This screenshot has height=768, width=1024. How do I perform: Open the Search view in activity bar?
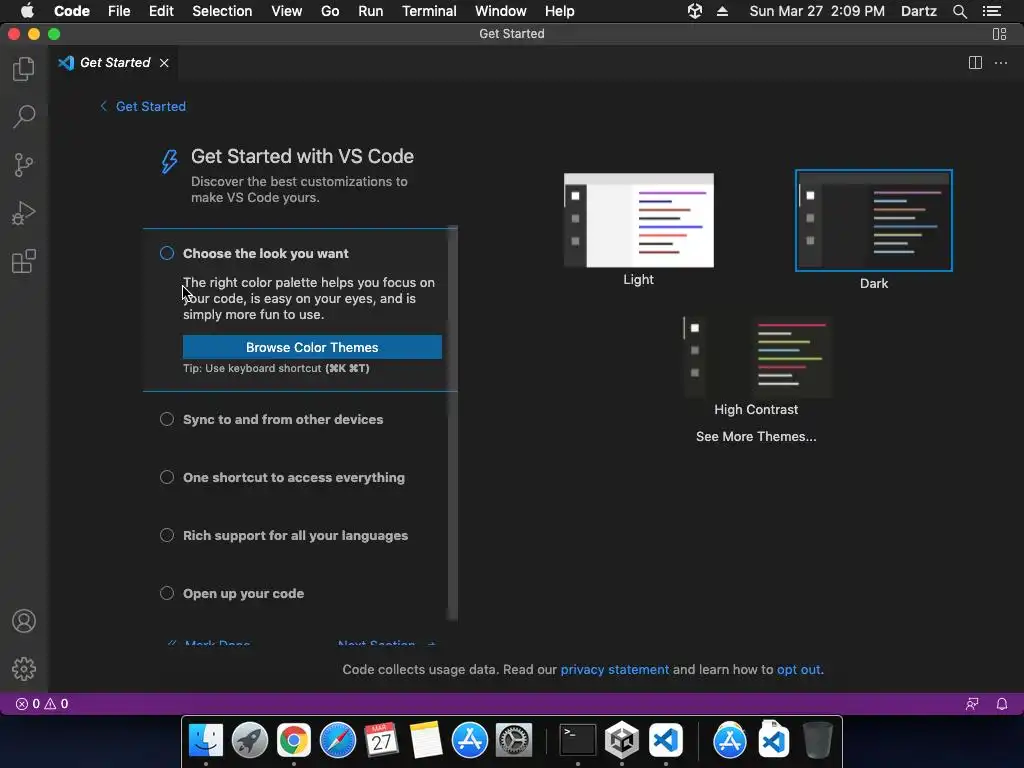[24, 117]
